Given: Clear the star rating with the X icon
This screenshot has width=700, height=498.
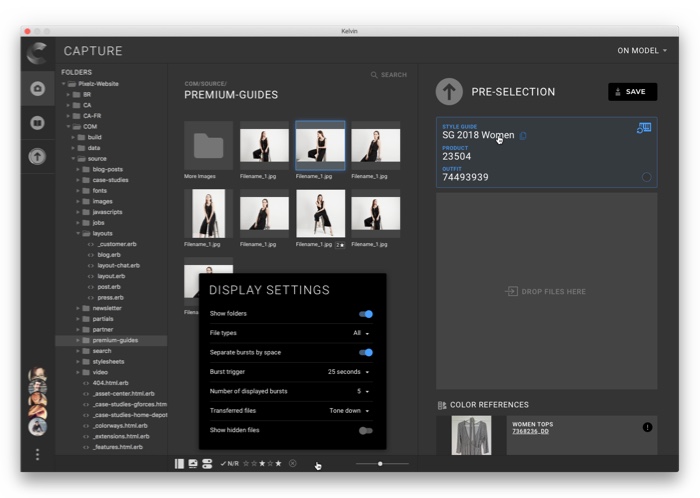Looking at the screenshot, I should coord(292,464).
